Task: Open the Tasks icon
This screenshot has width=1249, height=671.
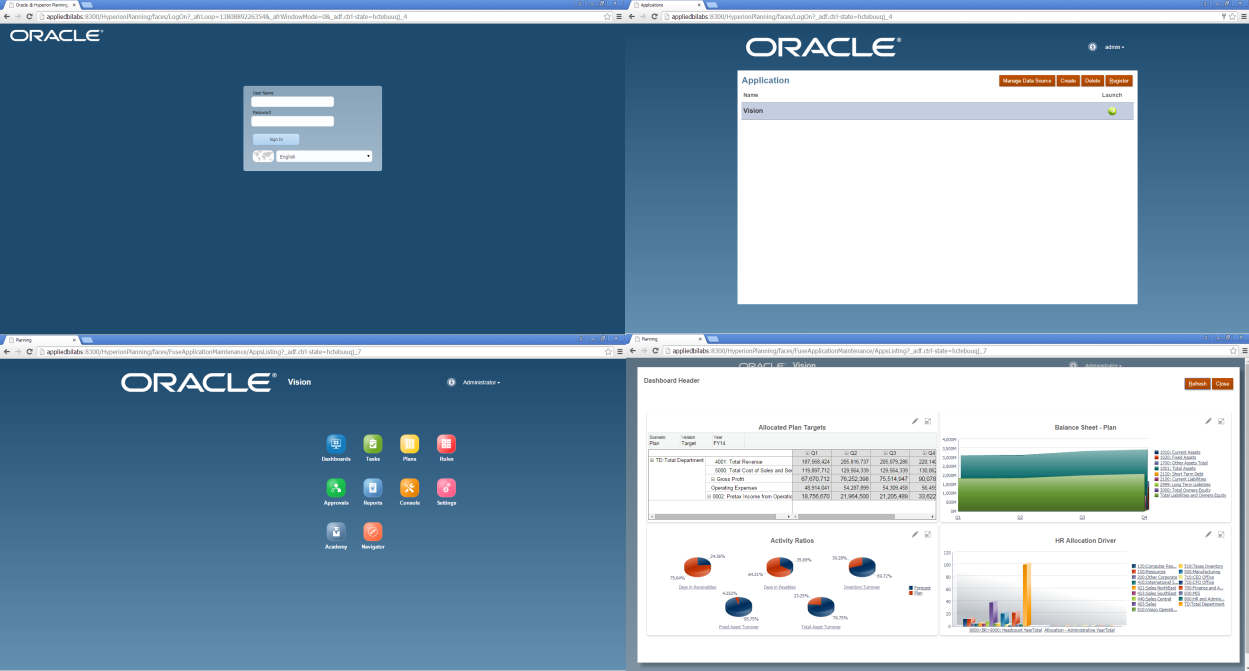Action: [x=372, y=444]
